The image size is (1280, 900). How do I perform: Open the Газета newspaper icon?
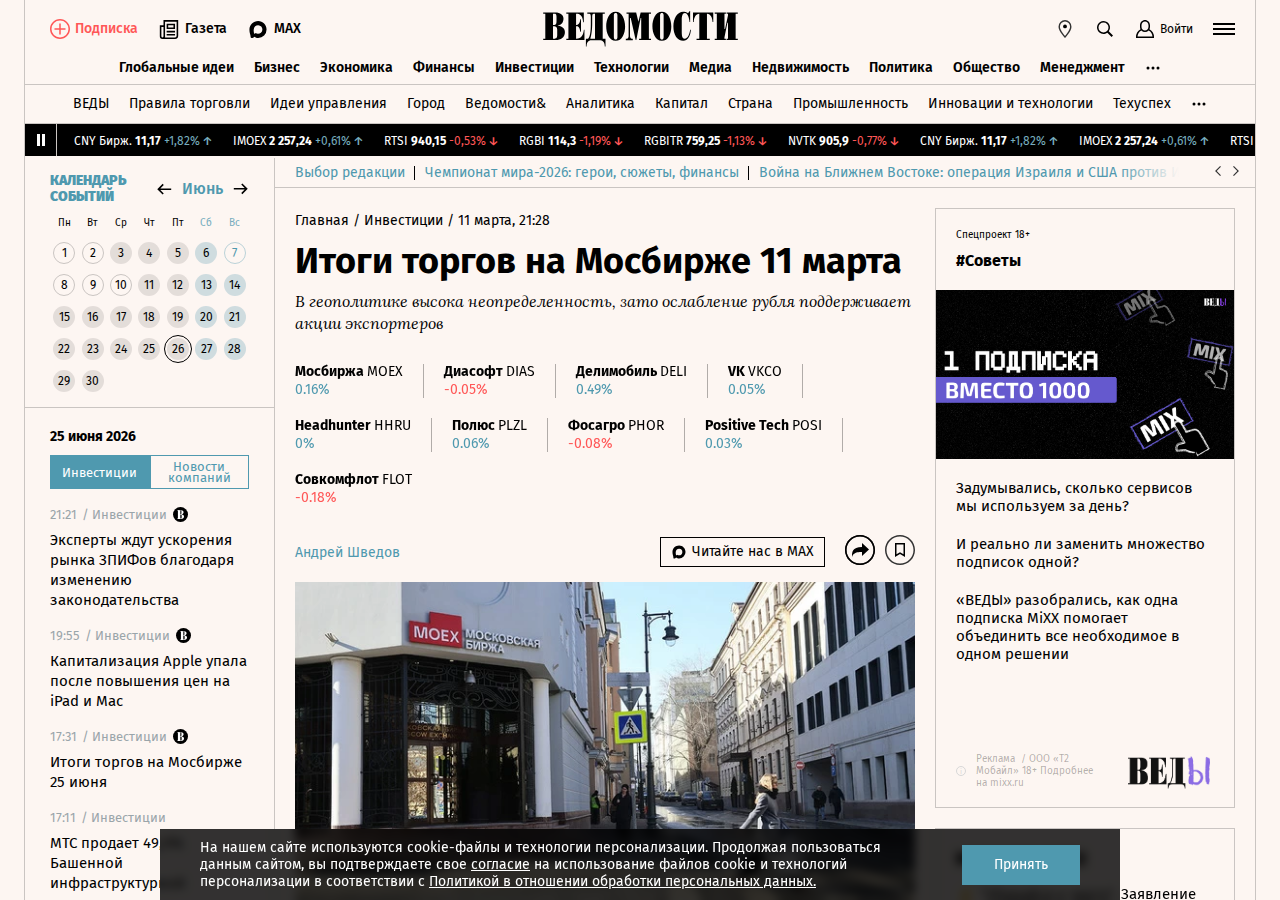169,29
